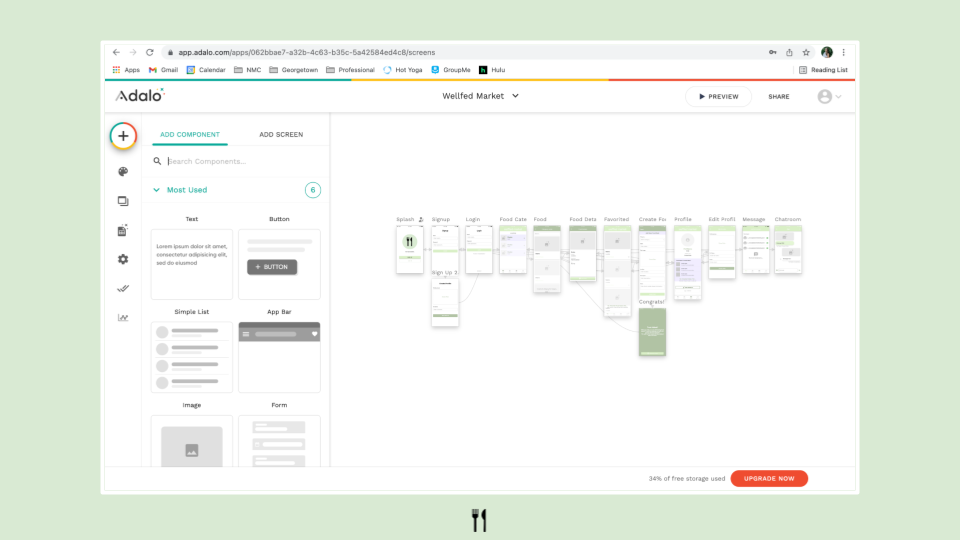The image size is (960, 540).
Task: Open the NMC bookmark folder
Action: pos(247,70)
